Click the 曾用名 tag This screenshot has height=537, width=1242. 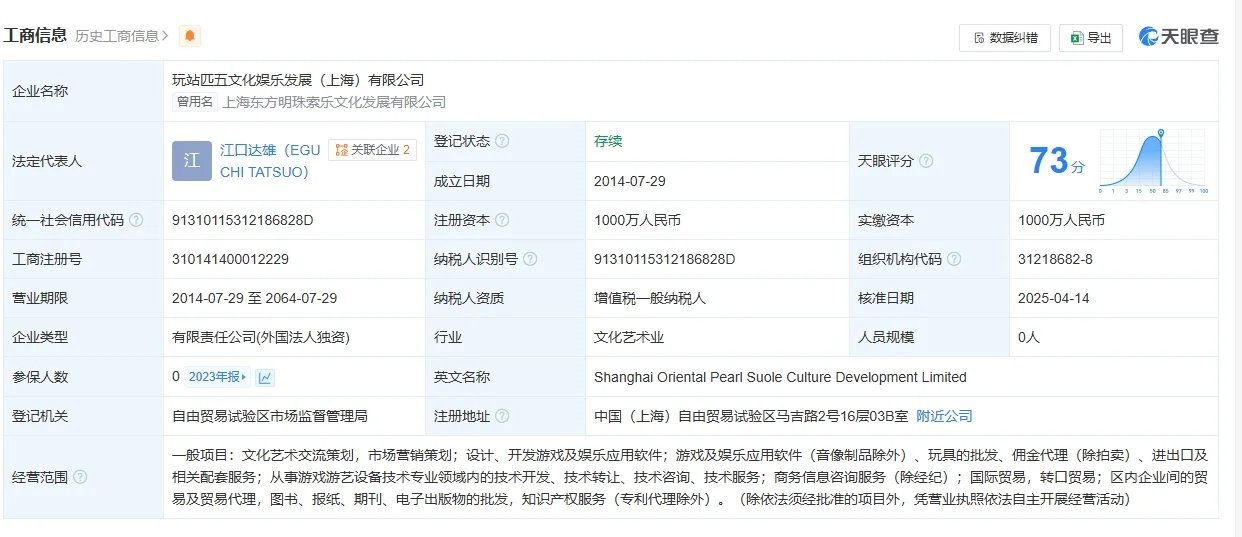[x=195, y=102]
